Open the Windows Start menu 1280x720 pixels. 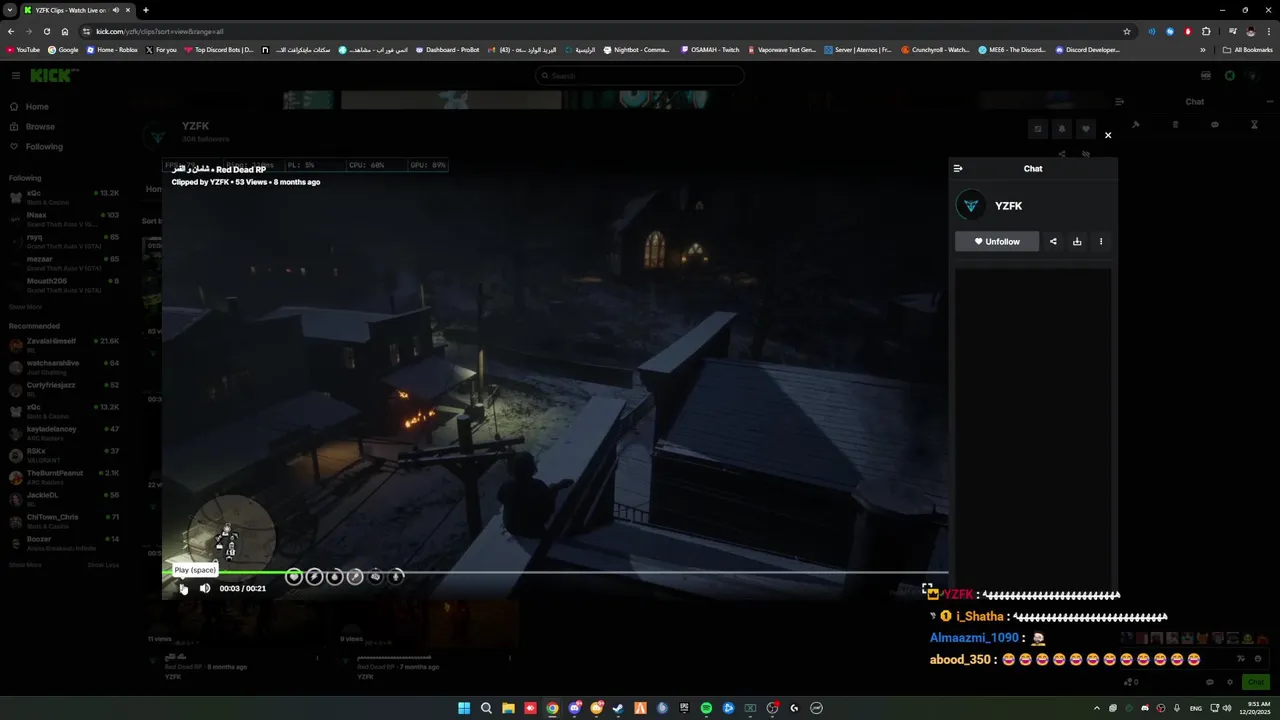point(464,708)
